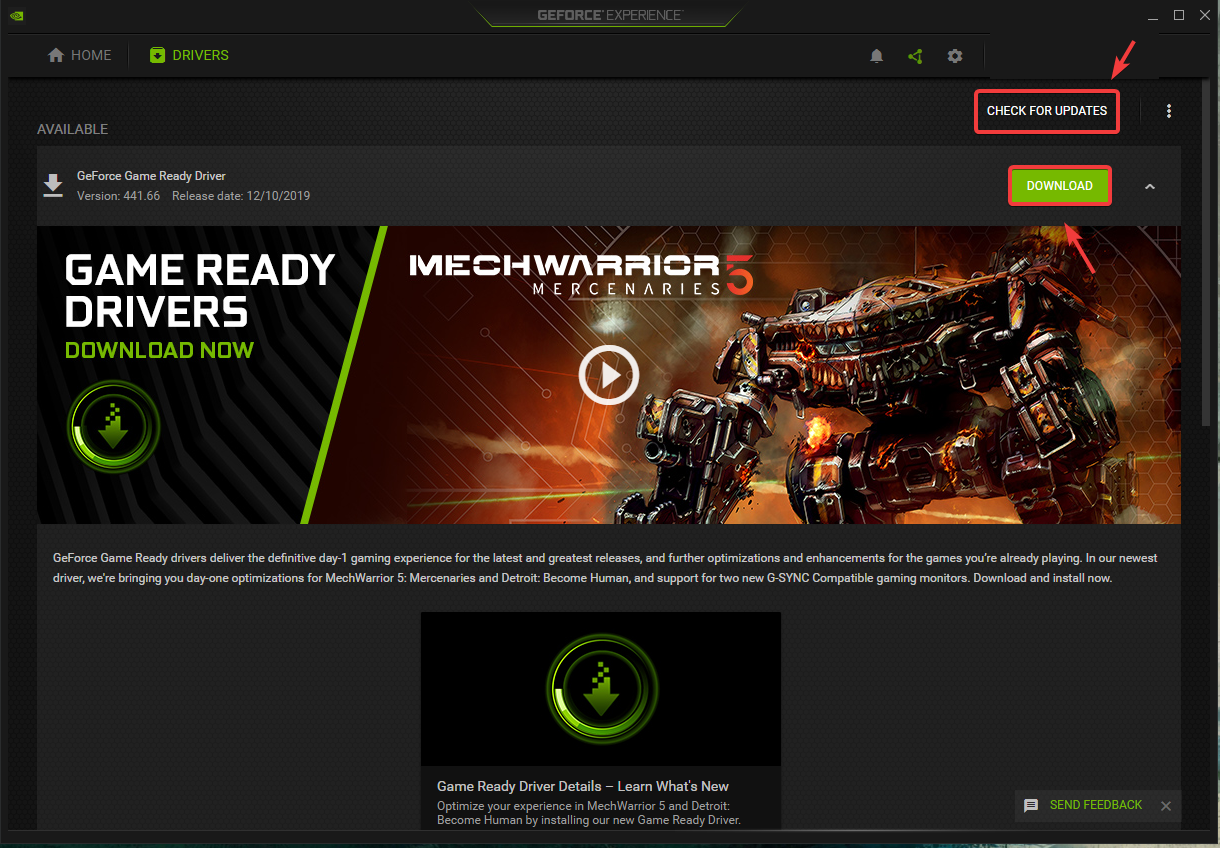The width and height of the screenshot is (1220, 848).
Task: Click the green share icon
Action: tap(915, 56)
